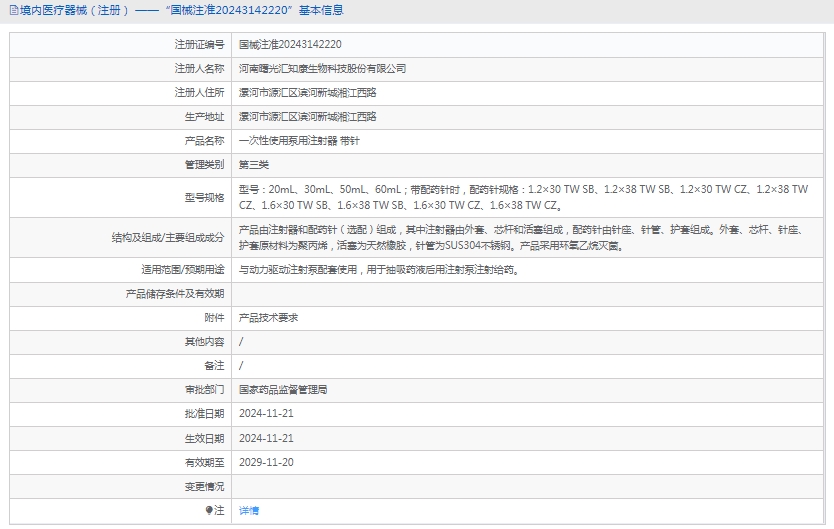Click the lightbulb icon next to 注
This screenshot has height=529, width=834.
[209, 510]
